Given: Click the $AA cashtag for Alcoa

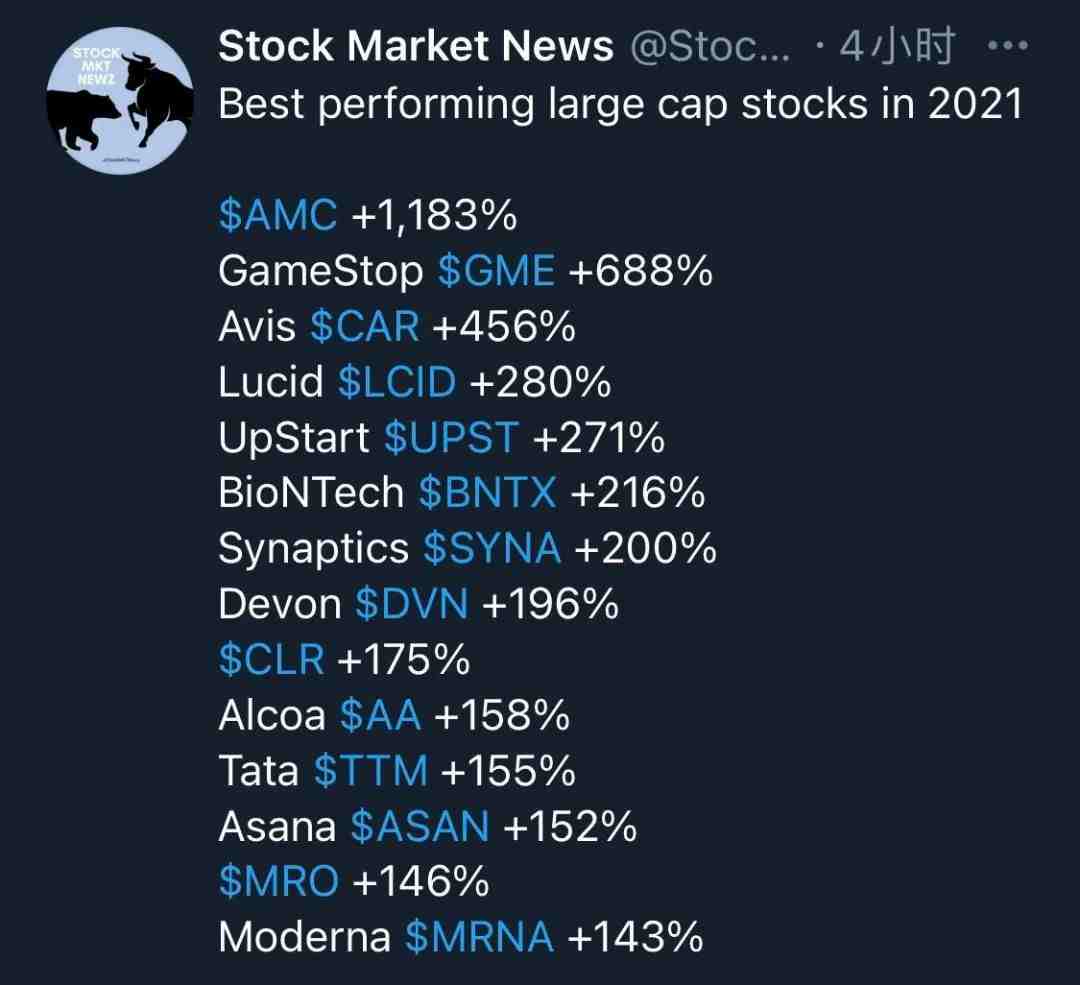Looking at the screenshot, I should click(380, 715).
